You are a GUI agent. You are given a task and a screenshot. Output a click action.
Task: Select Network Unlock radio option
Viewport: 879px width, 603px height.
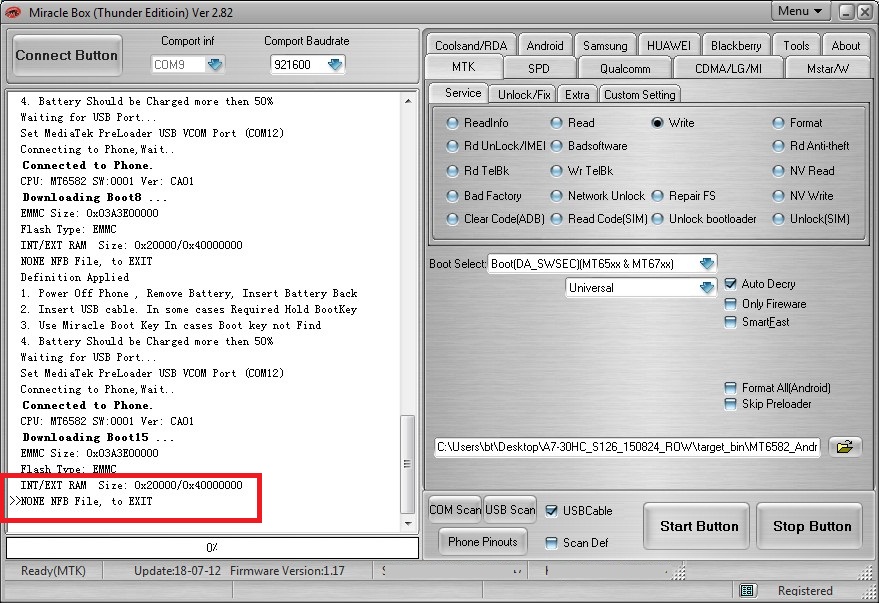click(x=556, y=196)
